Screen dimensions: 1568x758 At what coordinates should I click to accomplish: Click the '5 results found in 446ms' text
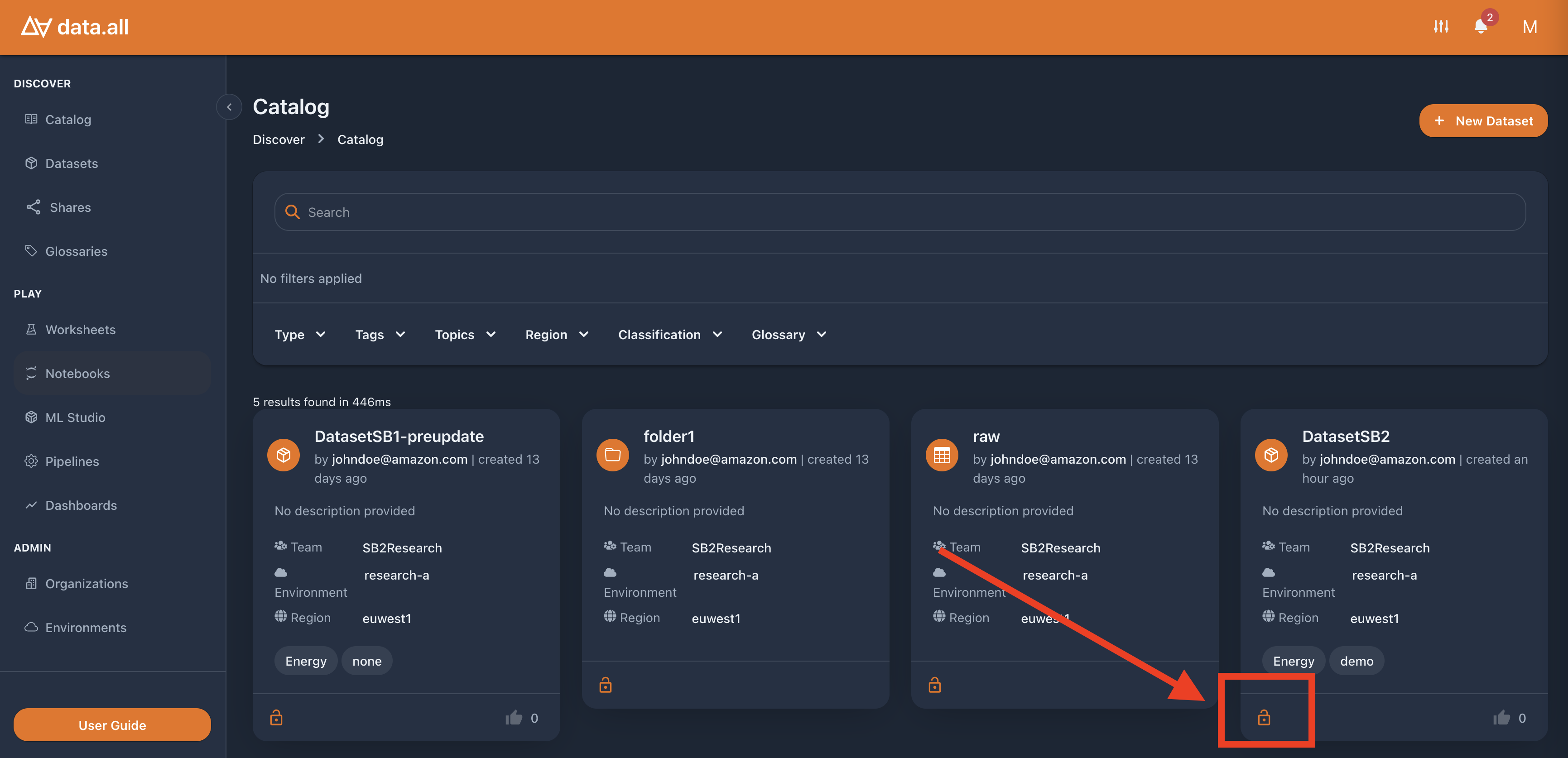click(322, 402)
